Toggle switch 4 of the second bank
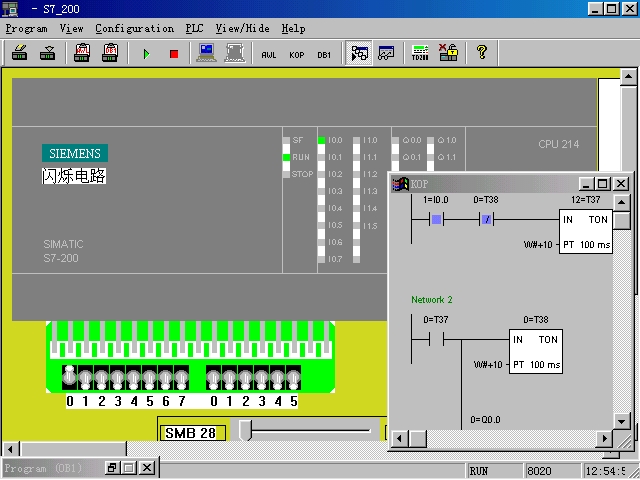This screenshot has height=480, width=640. click(278, 377)
